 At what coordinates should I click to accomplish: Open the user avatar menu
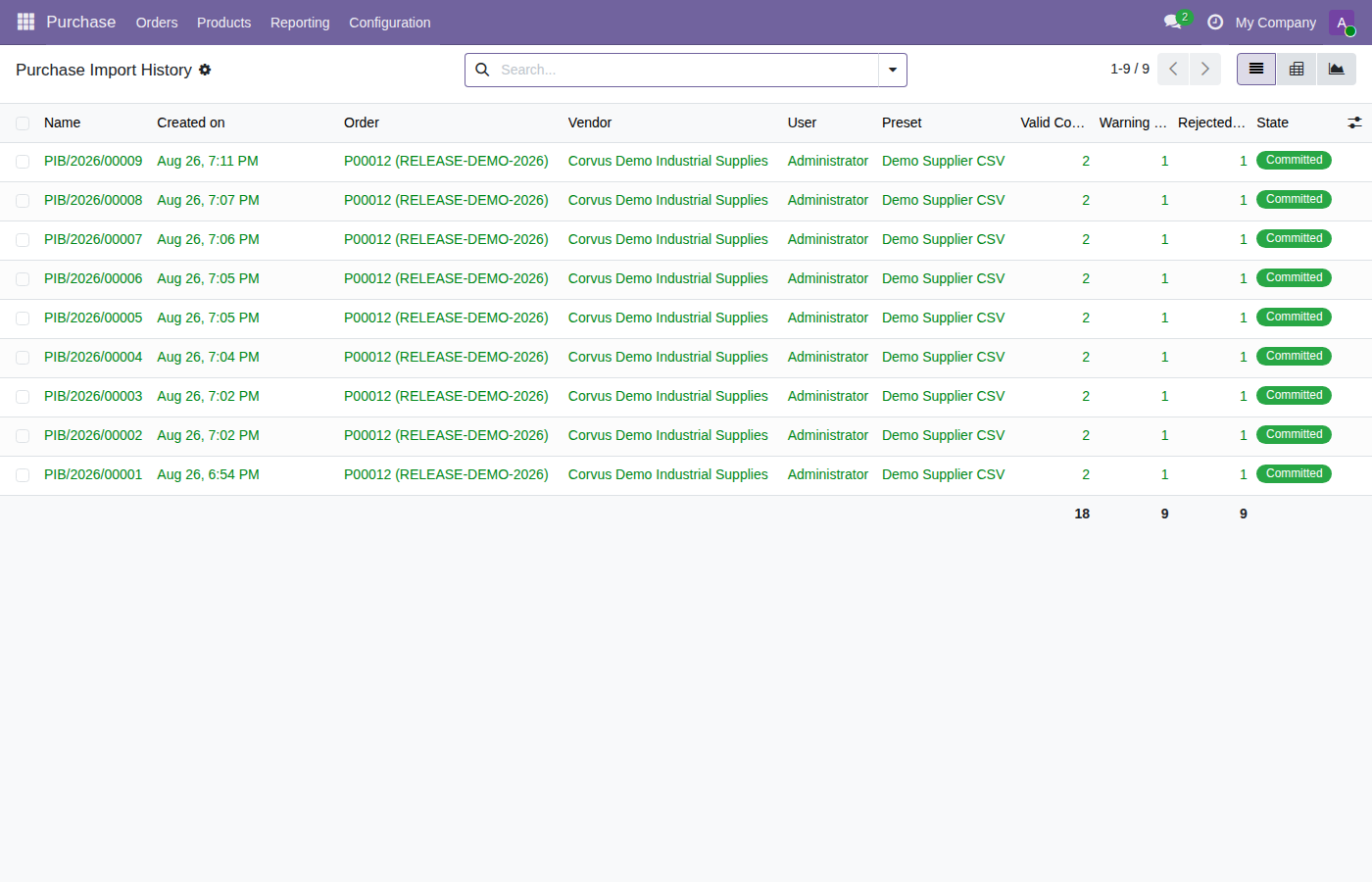[x=1342, y=23]
